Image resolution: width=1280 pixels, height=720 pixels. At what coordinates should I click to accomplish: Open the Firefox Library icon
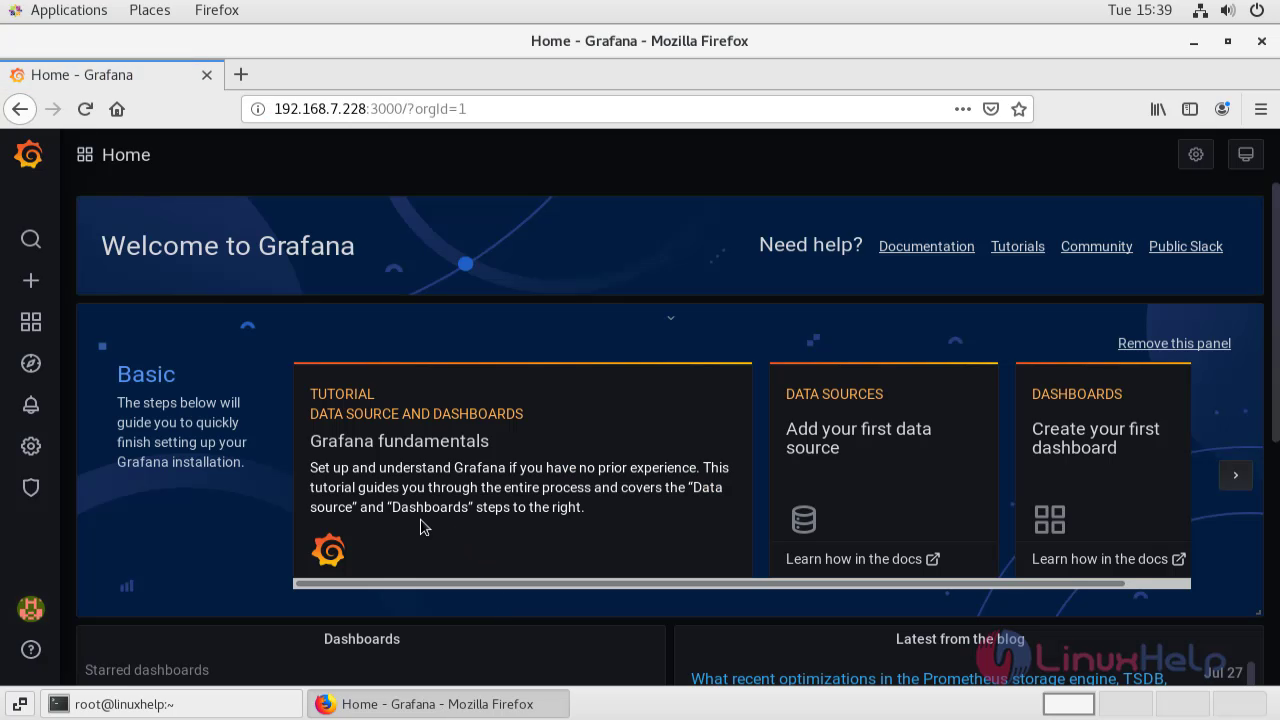[1158, 109]
